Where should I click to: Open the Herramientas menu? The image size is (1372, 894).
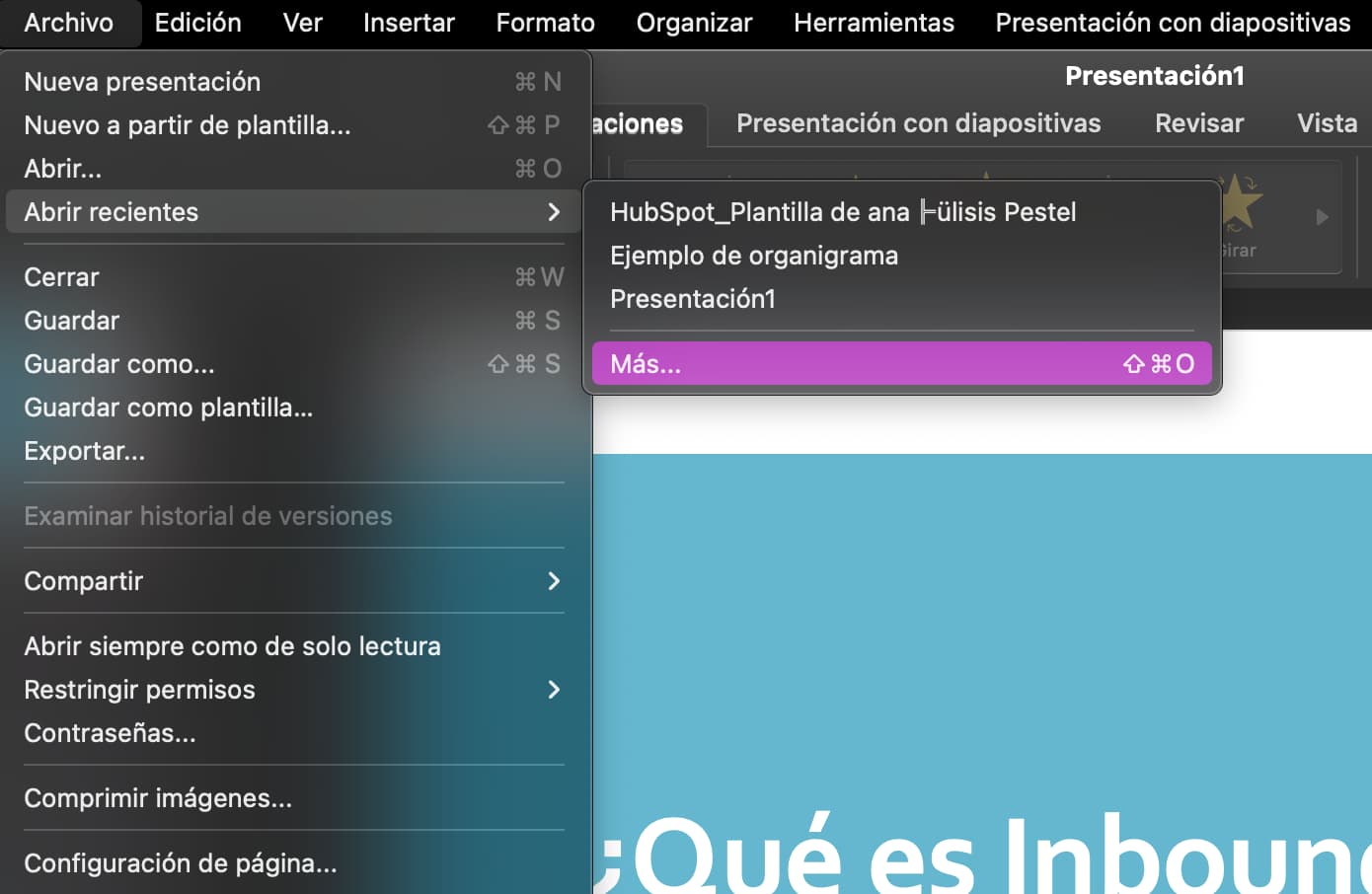(x=873, y=22)
